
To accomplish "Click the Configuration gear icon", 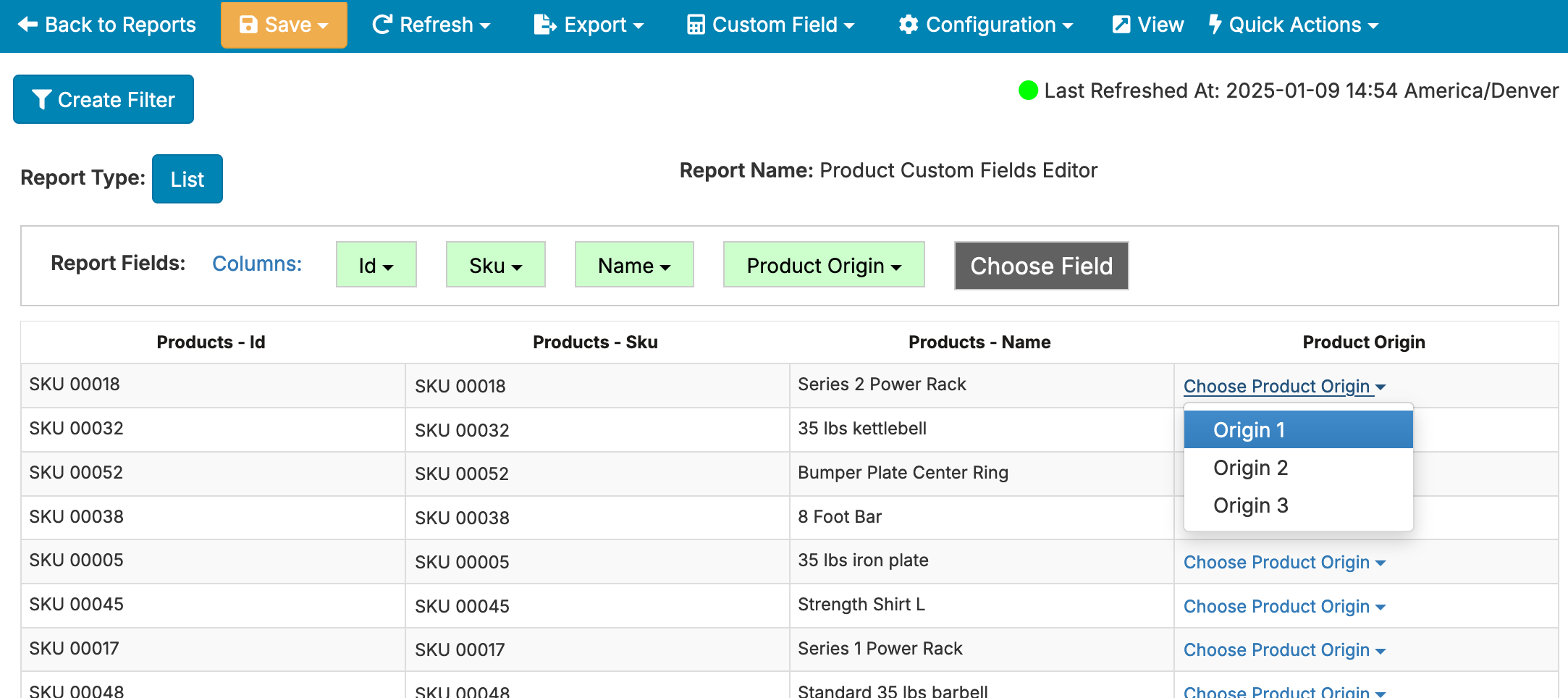I will pos(909,25).
